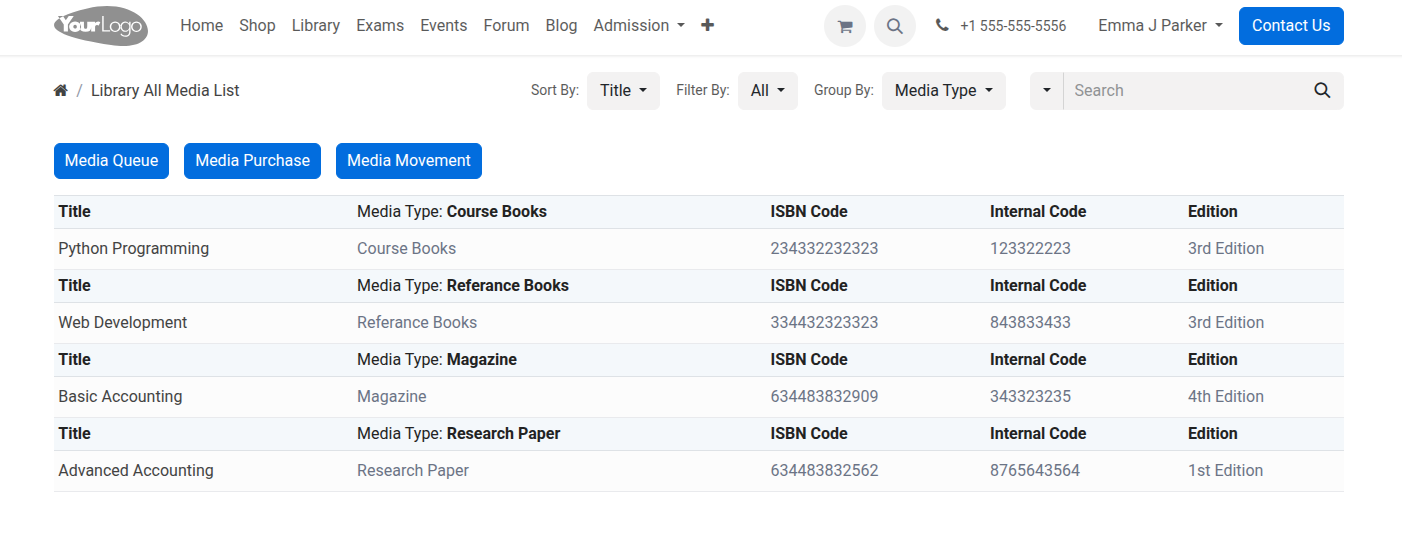Open the Forum menu item
Viewport: 1402px width, 542px height.
pyautogui.click(x=506, y=26)
